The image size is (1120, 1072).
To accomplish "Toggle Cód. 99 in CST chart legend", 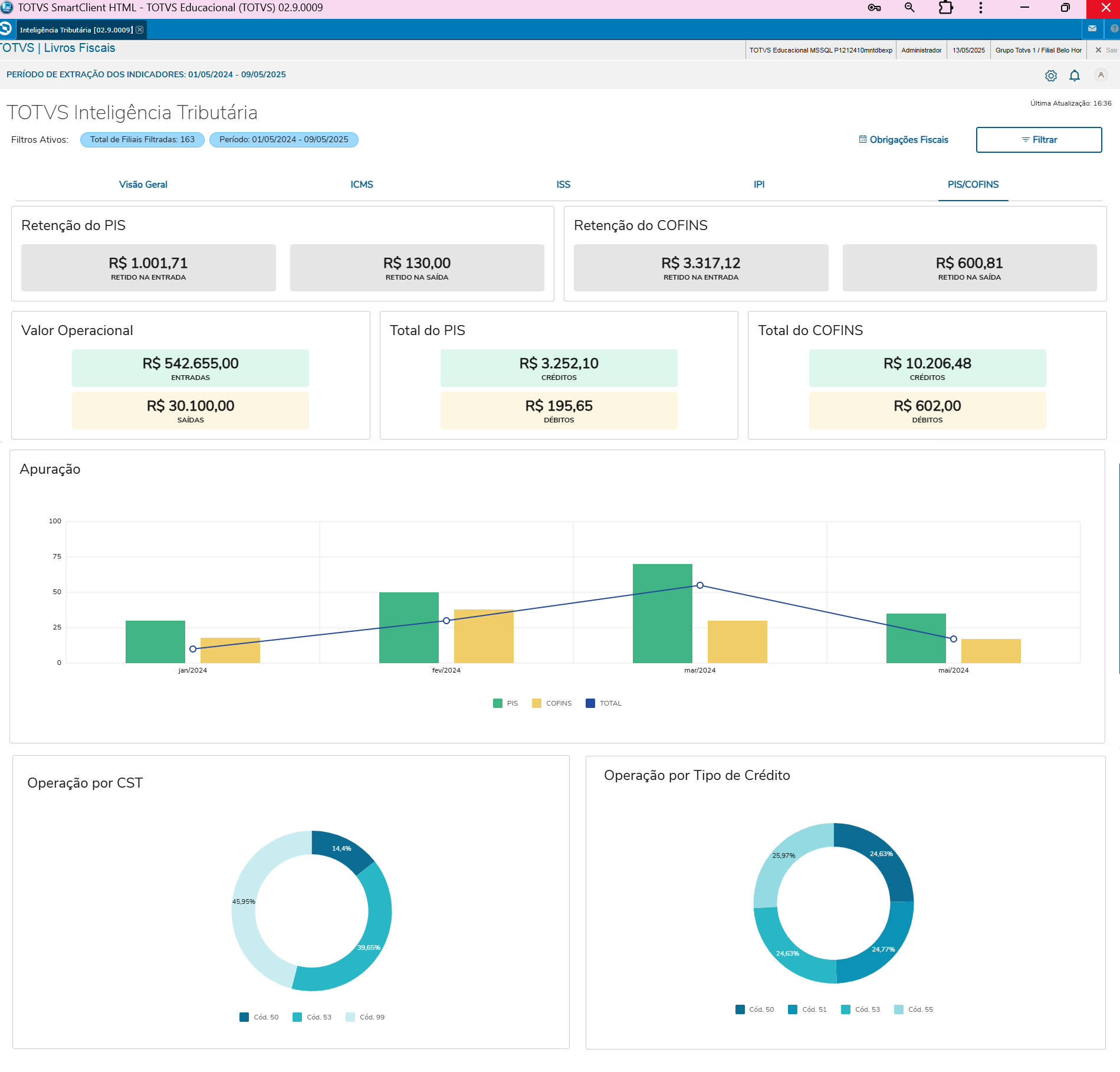I will [x=365, y=1017].
